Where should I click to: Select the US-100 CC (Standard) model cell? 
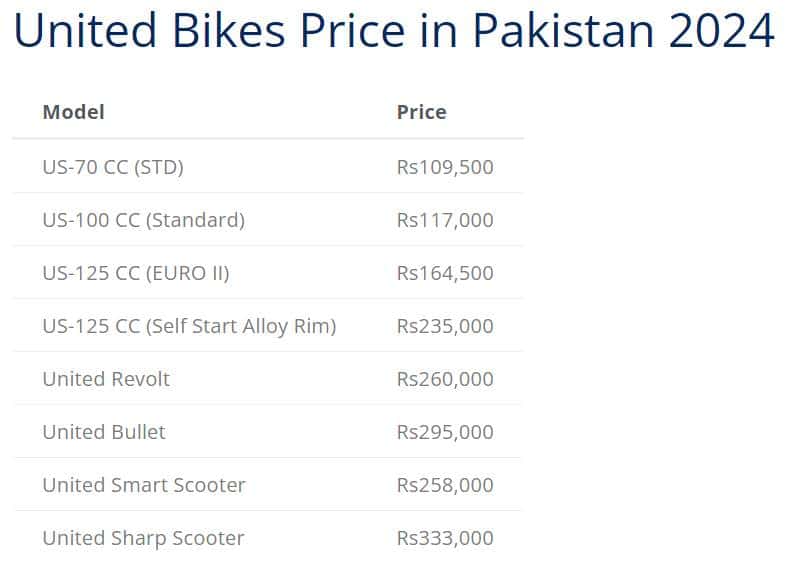click(x=143, y=220)
